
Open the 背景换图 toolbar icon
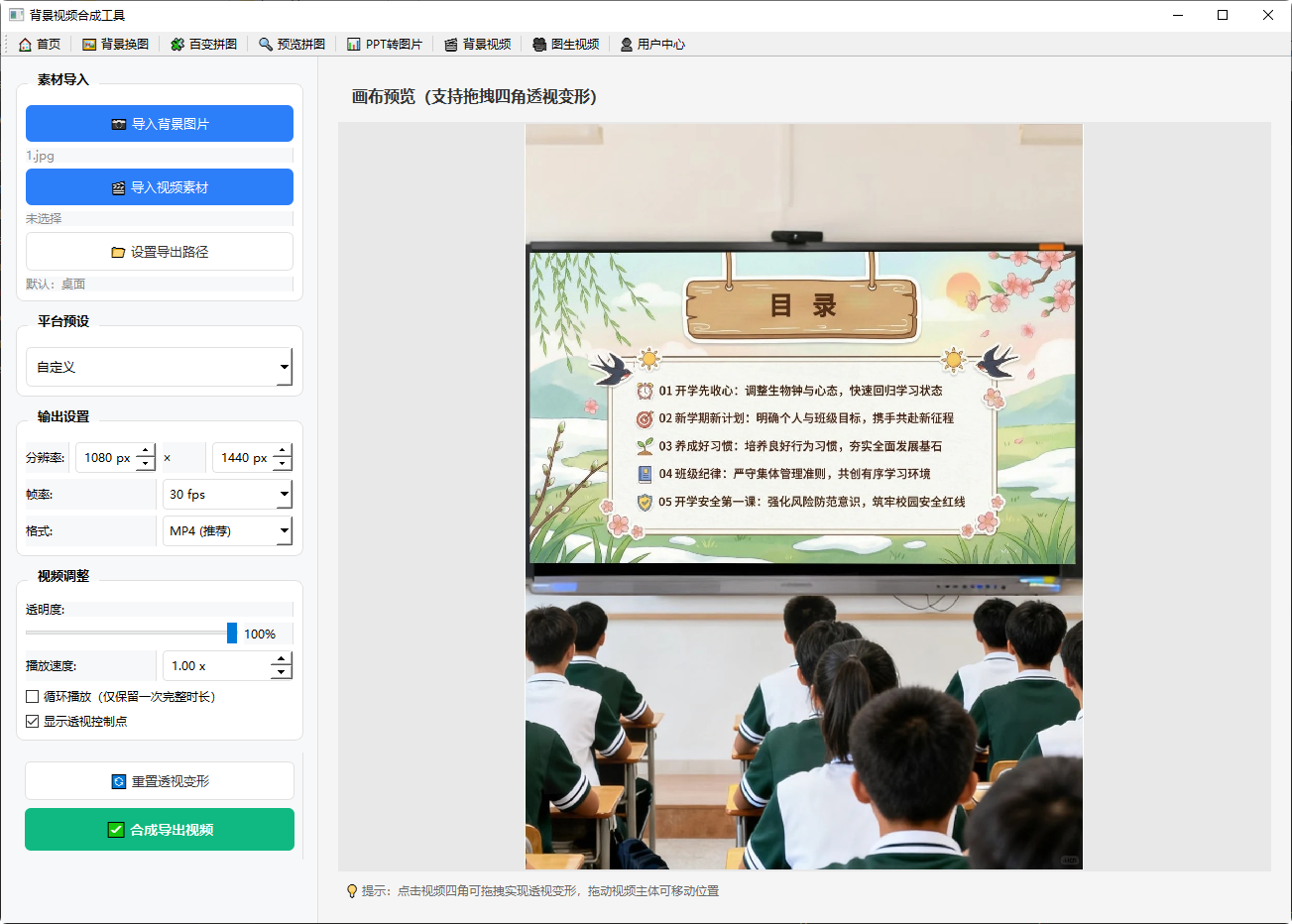click(x=89, y=45)
